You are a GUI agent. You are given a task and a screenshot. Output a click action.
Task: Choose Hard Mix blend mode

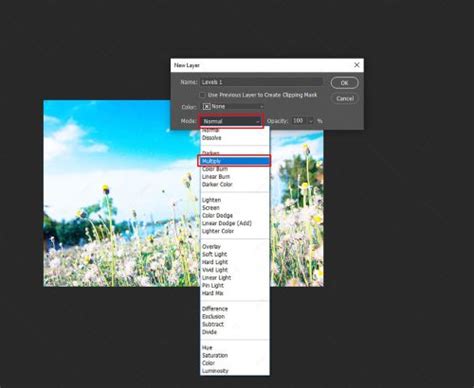coord(235,293)
